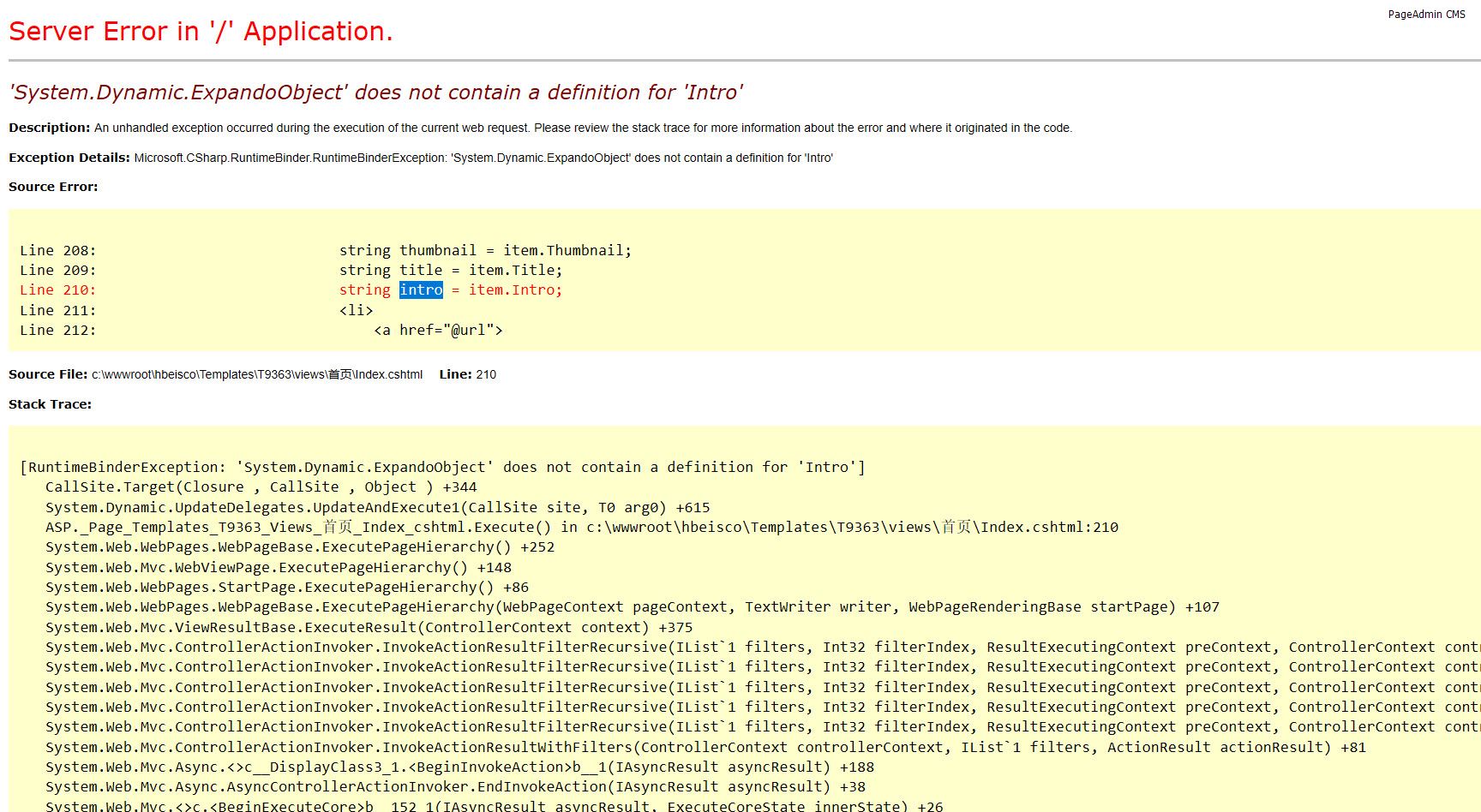
Task: Click the <li> tag on line 211
Action: pyautogui.click(x=356, y=310)
